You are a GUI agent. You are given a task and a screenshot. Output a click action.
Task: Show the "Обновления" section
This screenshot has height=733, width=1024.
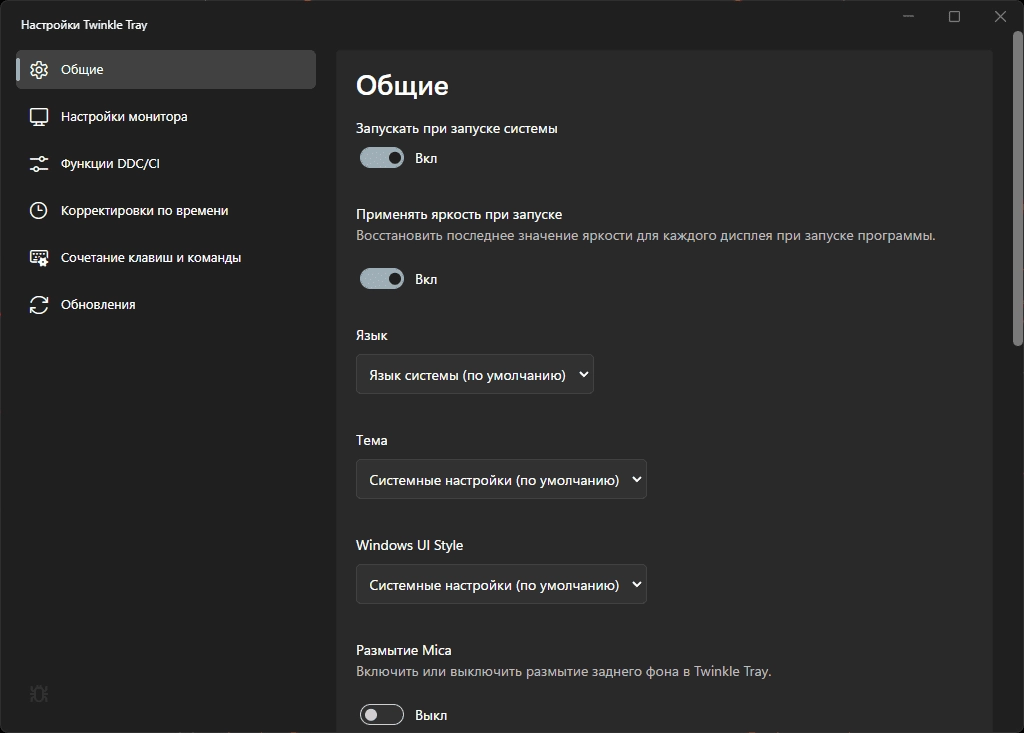[x=166, y=304]
